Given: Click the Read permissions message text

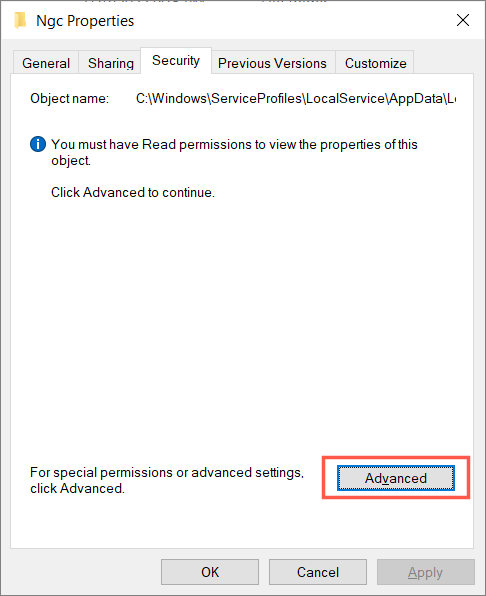Looking at the screenshot, I should (x=234, y=152).
